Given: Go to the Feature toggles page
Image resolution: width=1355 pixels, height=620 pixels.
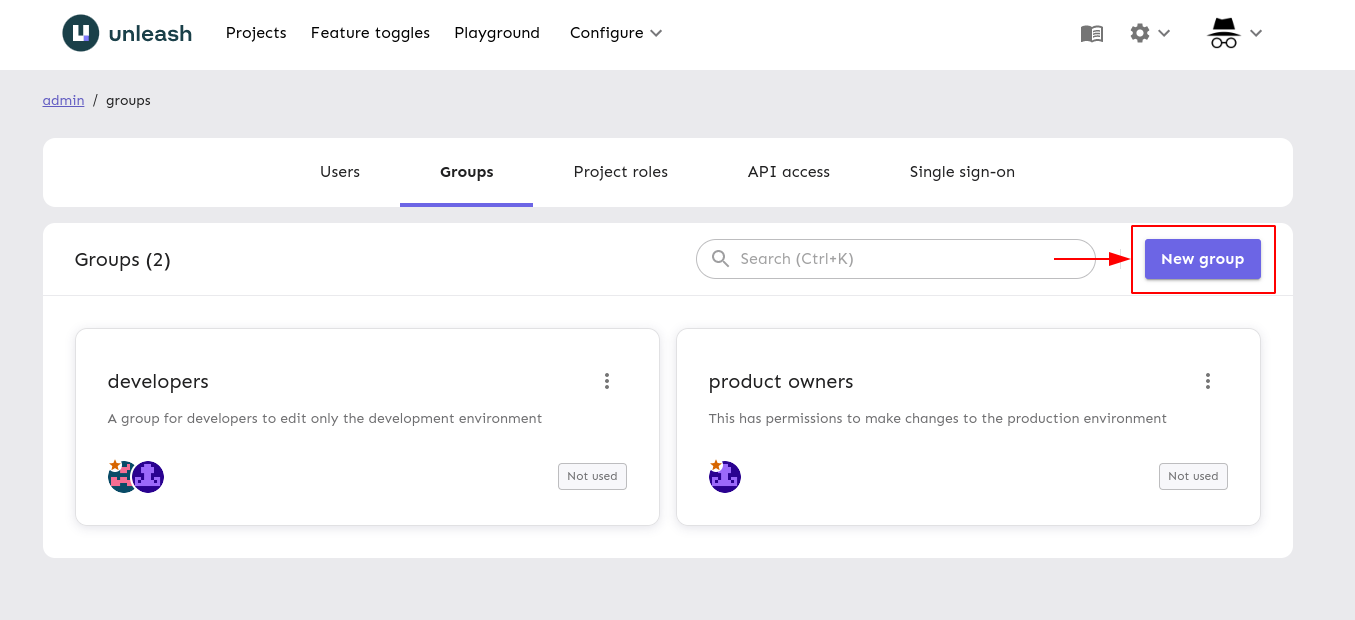Looking at the screenshot, I should click(x=370, y=33).
